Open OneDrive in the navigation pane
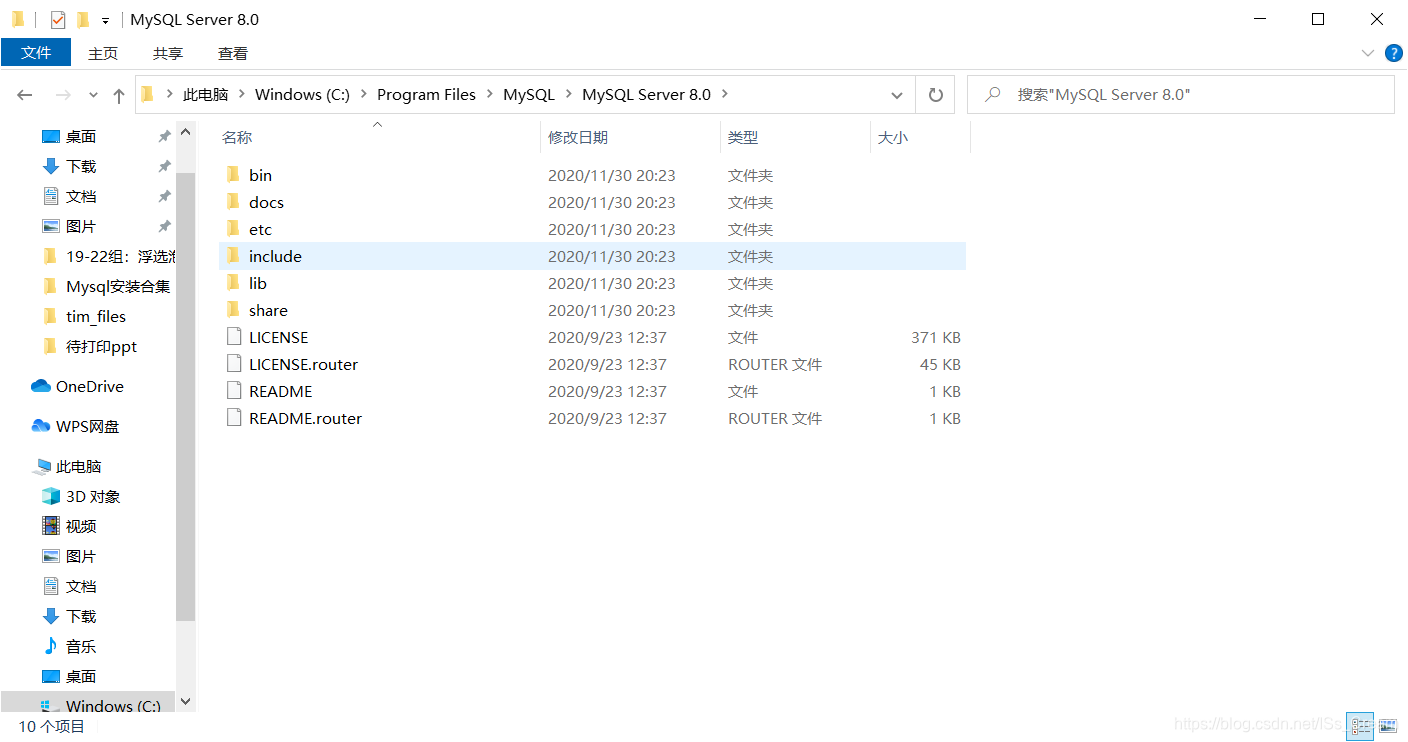This screenshot has height=742, width=1408. click(x=78, y=386)
